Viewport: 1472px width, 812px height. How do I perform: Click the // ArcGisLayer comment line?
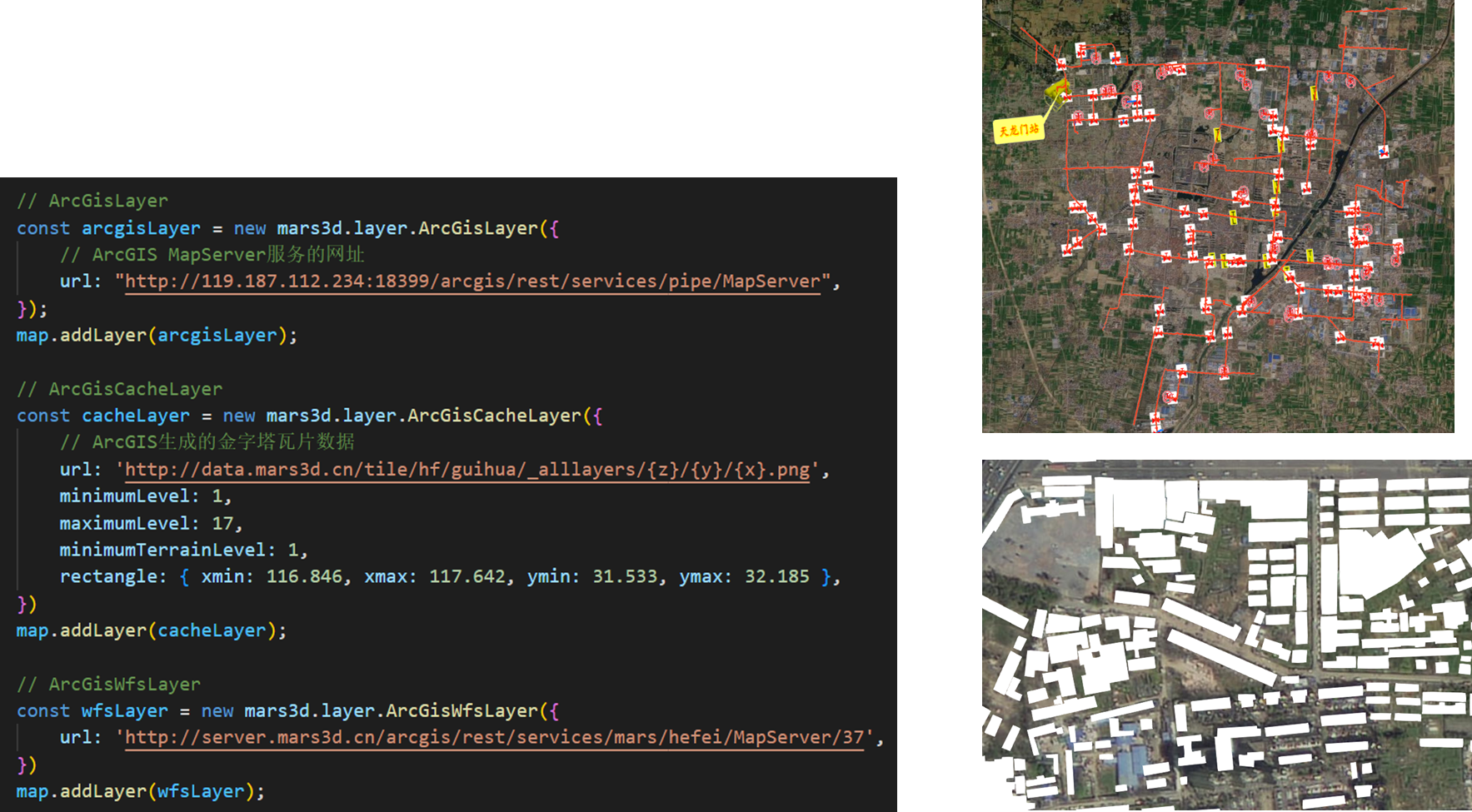(x=92, y=201)
